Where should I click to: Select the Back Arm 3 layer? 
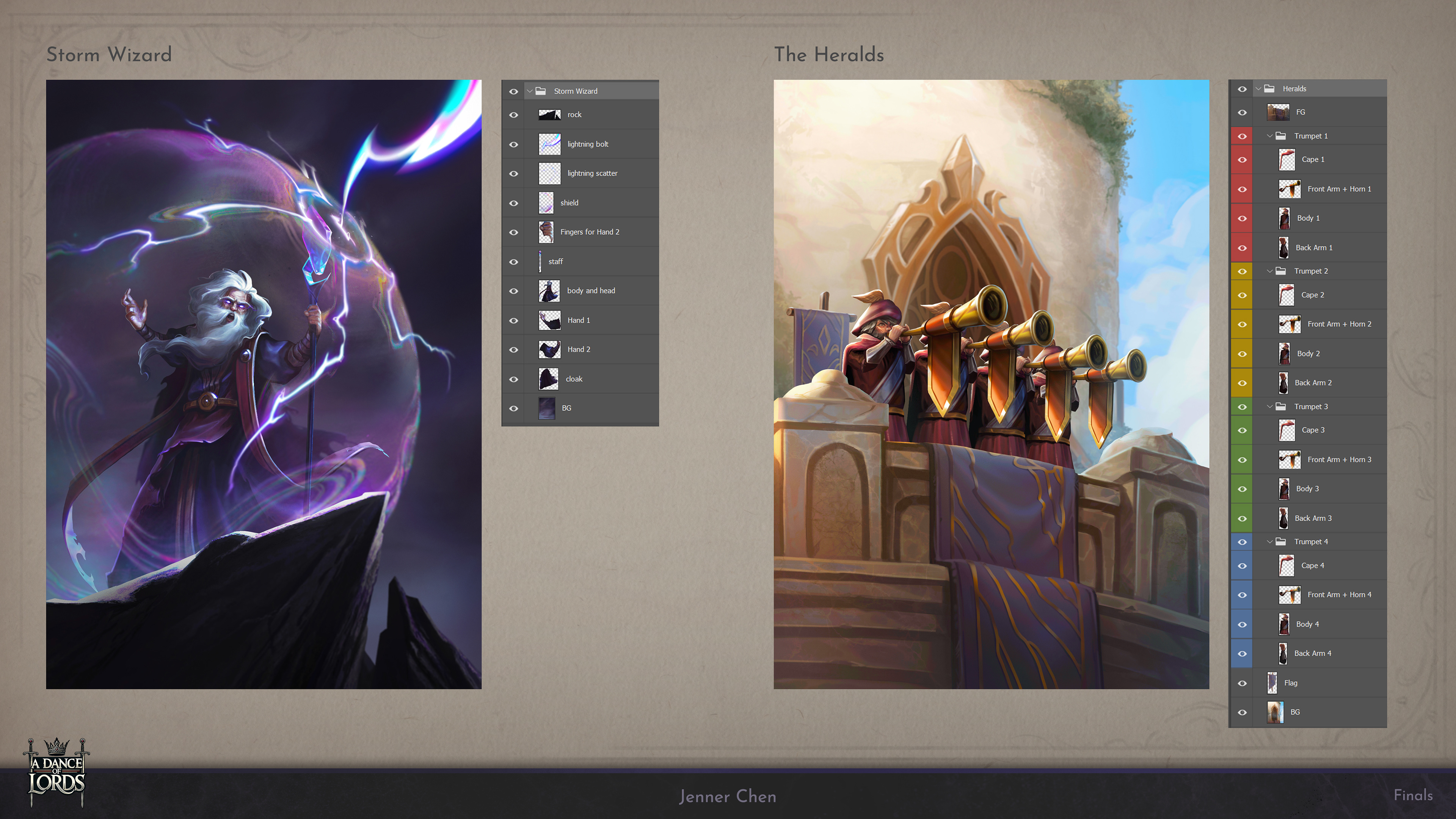(x=1312, y=518)
